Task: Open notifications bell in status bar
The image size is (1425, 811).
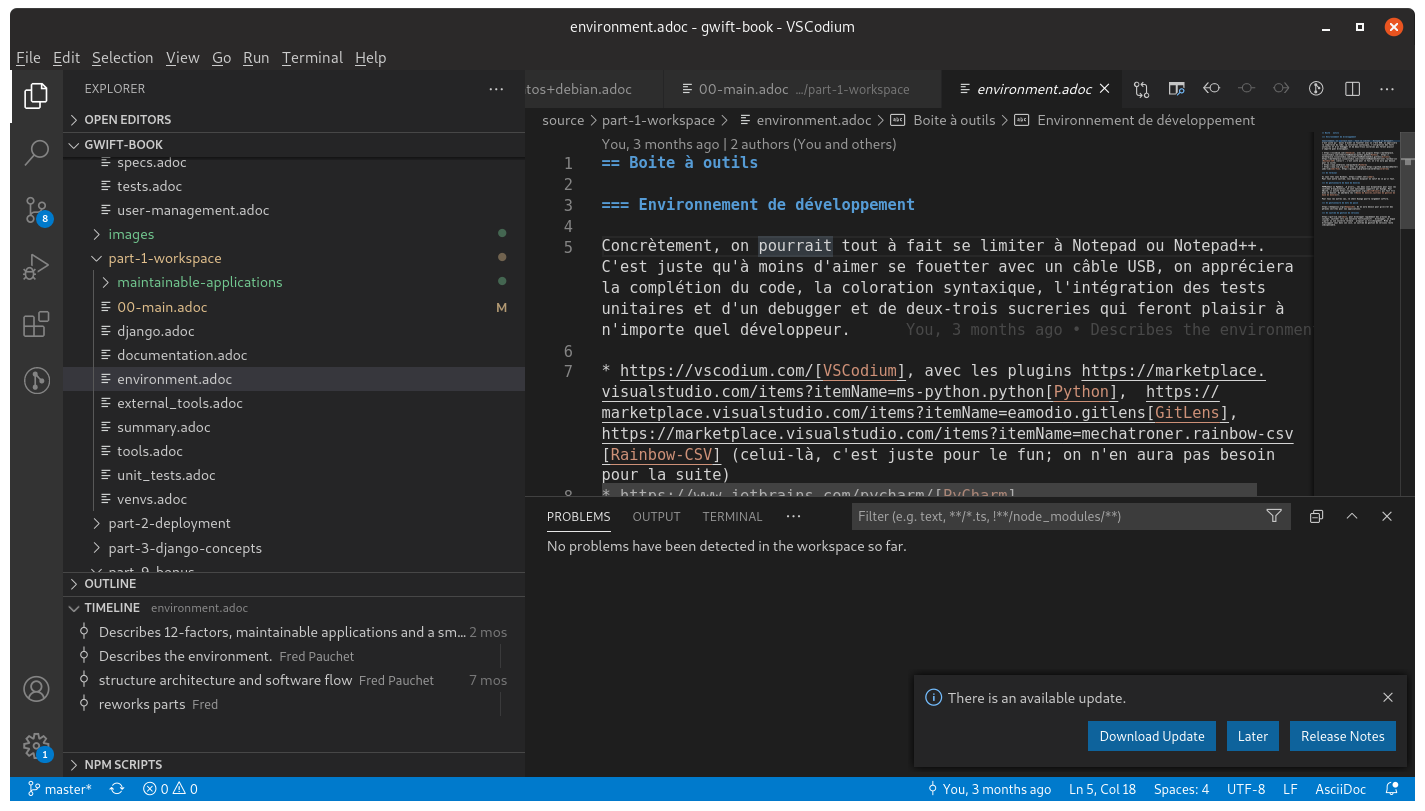Action: point(1391,789)
